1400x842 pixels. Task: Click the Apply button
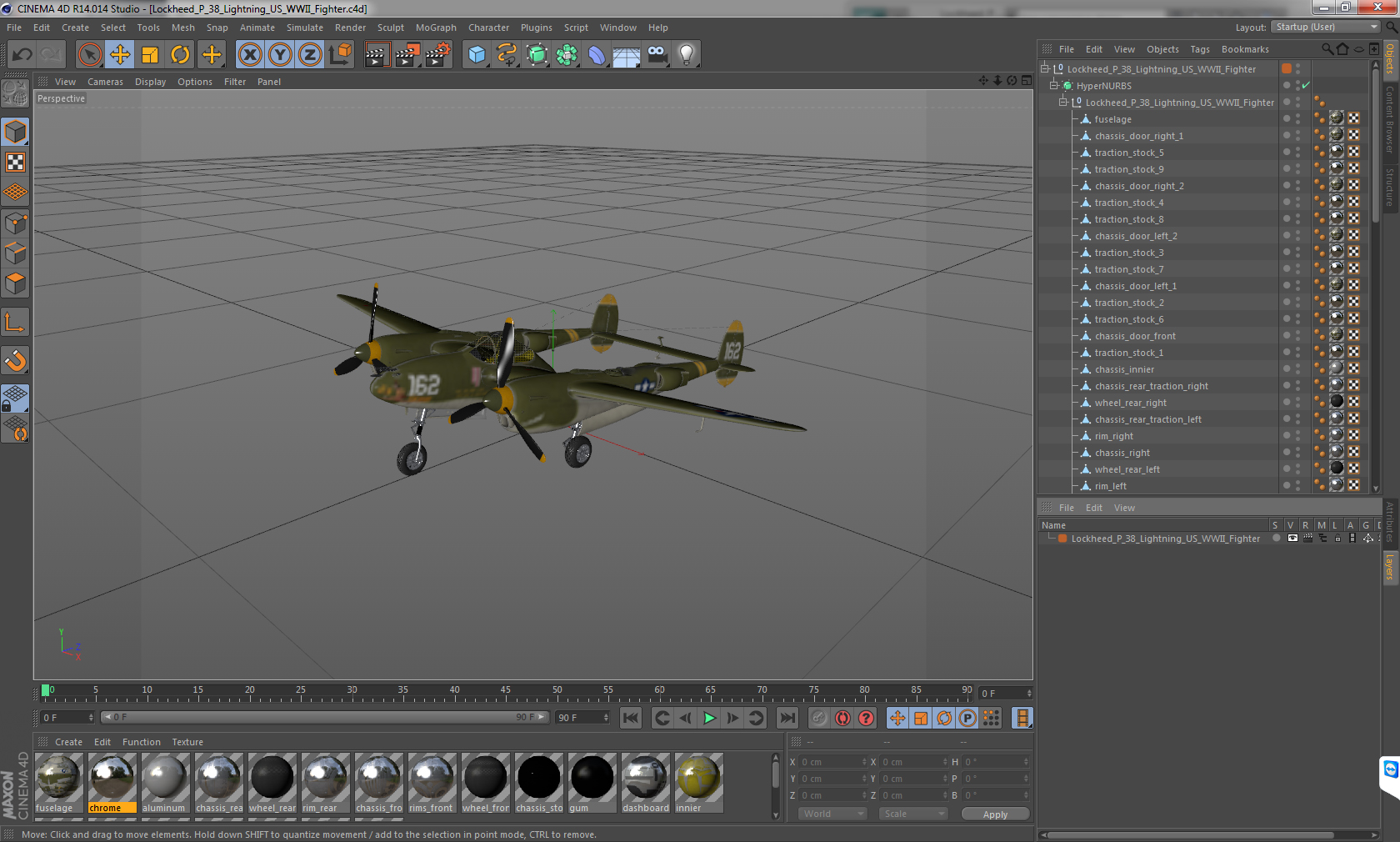(995, 814)
